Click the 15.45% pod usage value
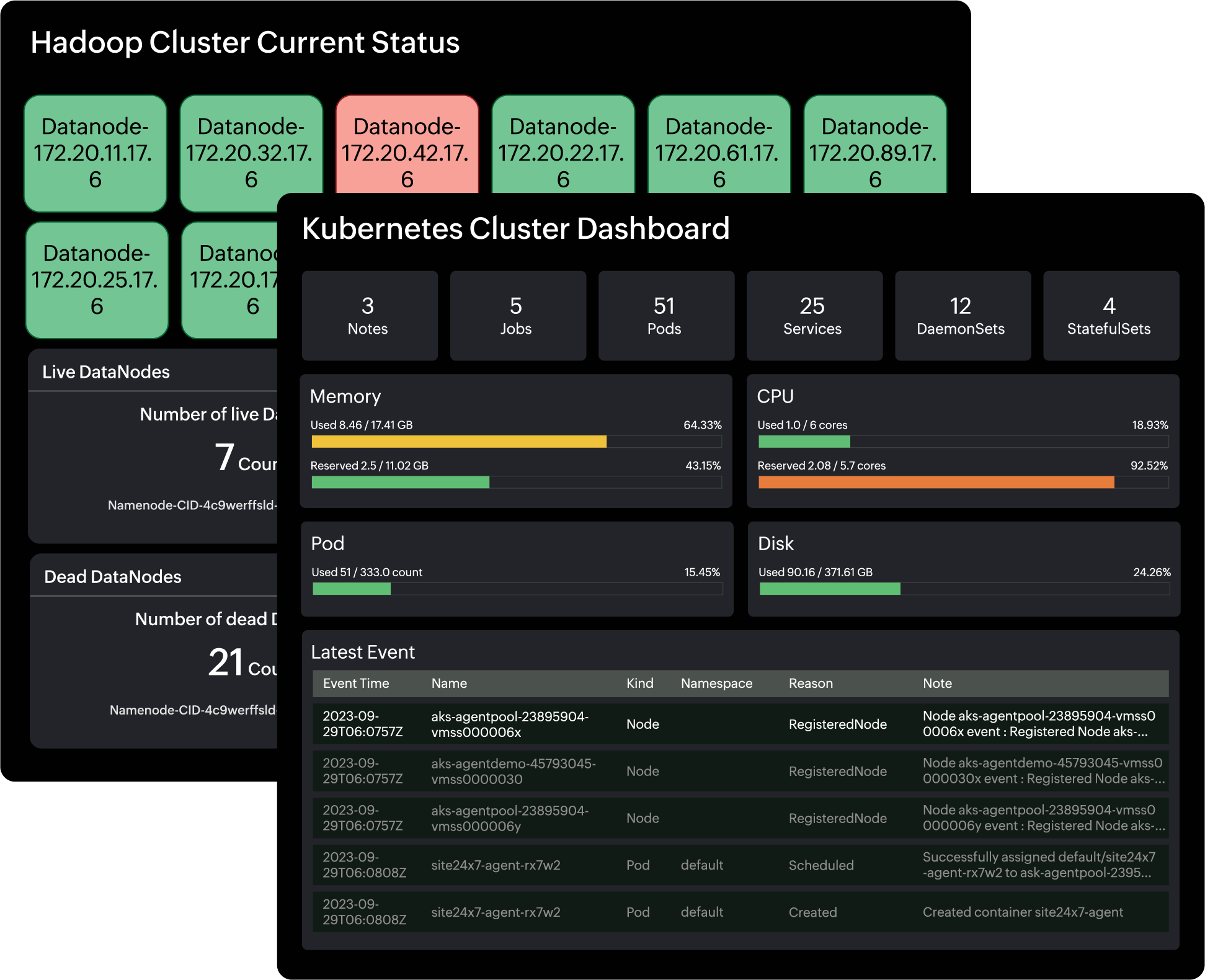 pos(702,572)
